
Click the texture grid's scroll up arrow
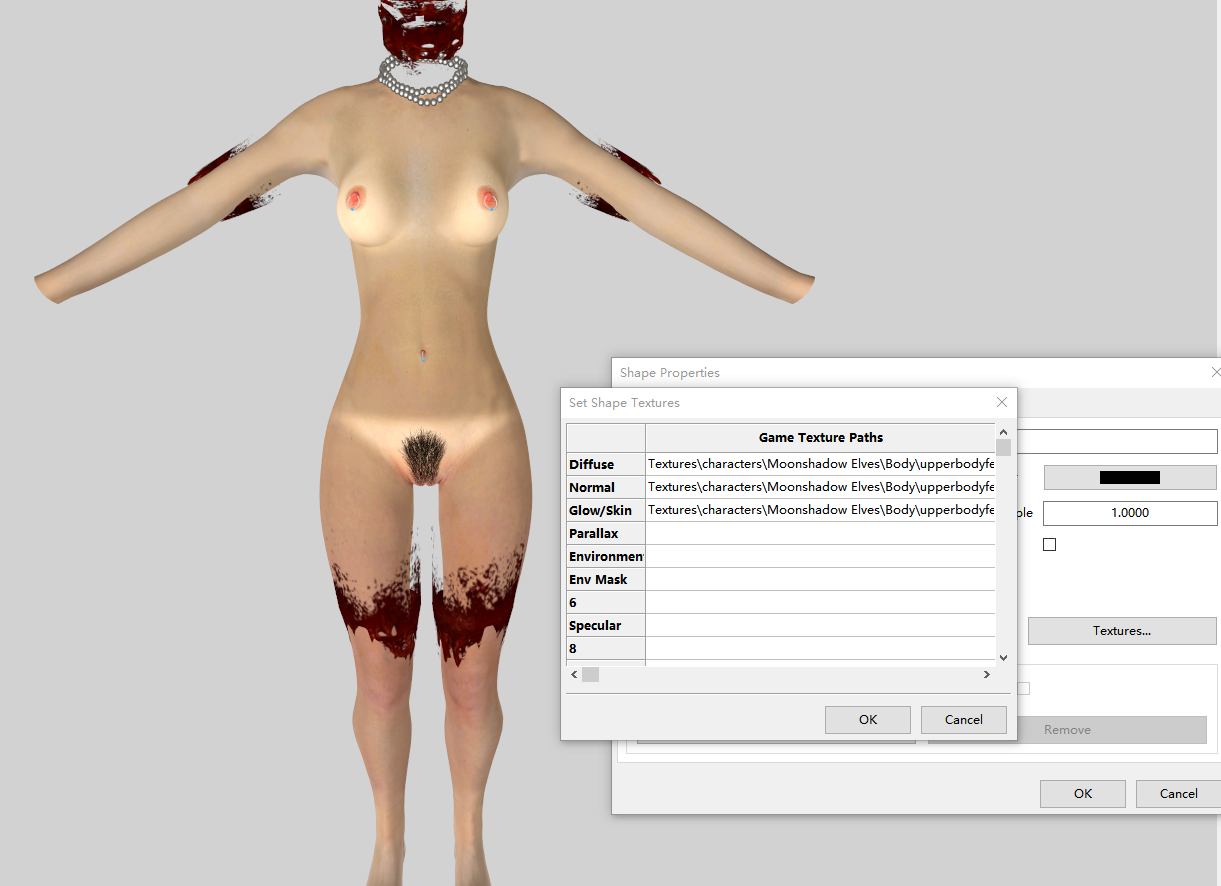pyautogui.click(x=1004, y=431)
